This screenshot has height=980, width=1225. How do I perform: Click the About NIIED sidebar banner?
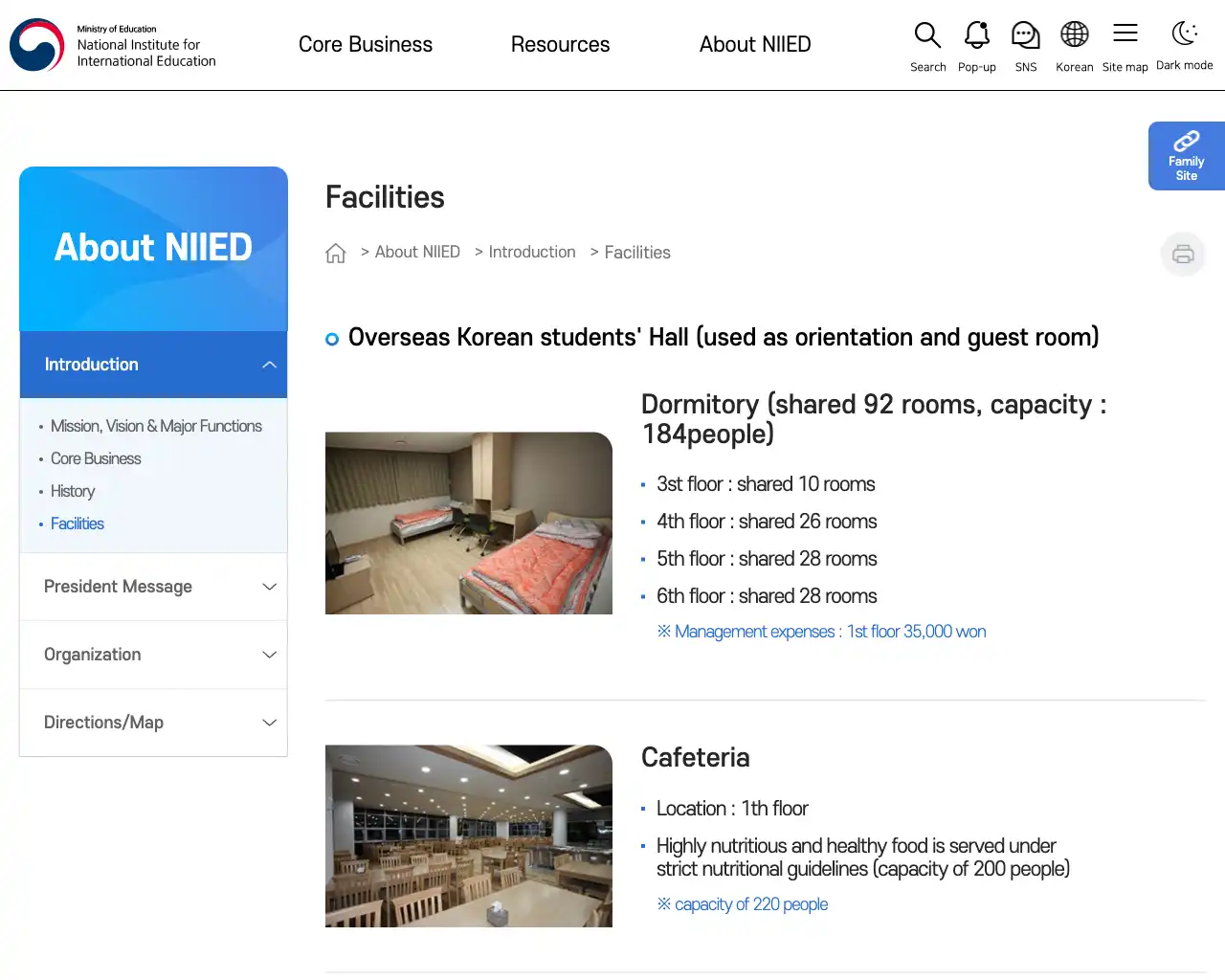[153, 249]
